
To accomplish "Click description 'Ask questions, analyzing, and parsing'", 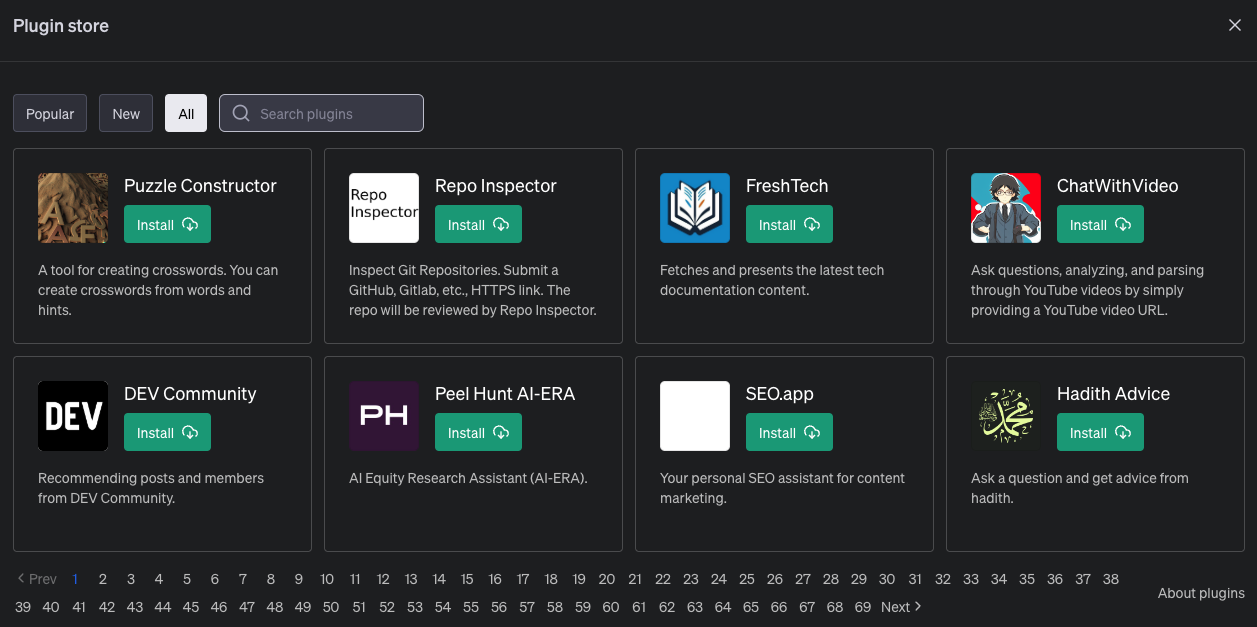I will tap(1087, 290).
